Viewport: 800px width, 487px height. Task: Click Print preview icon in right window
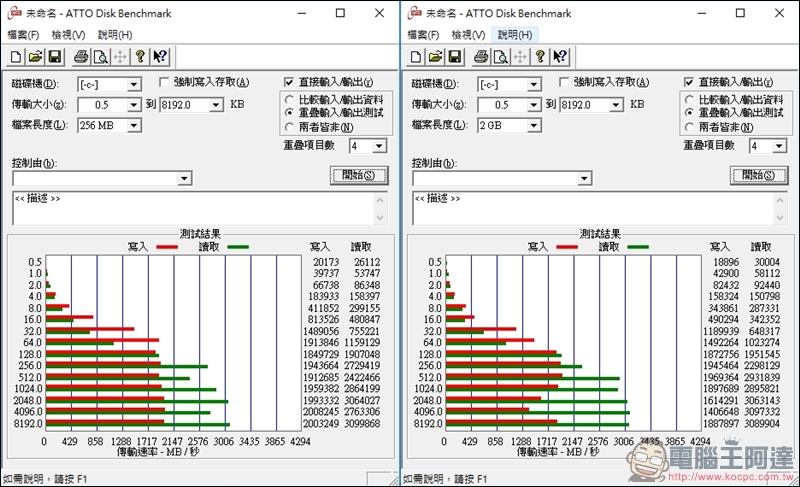coord(501,57)
